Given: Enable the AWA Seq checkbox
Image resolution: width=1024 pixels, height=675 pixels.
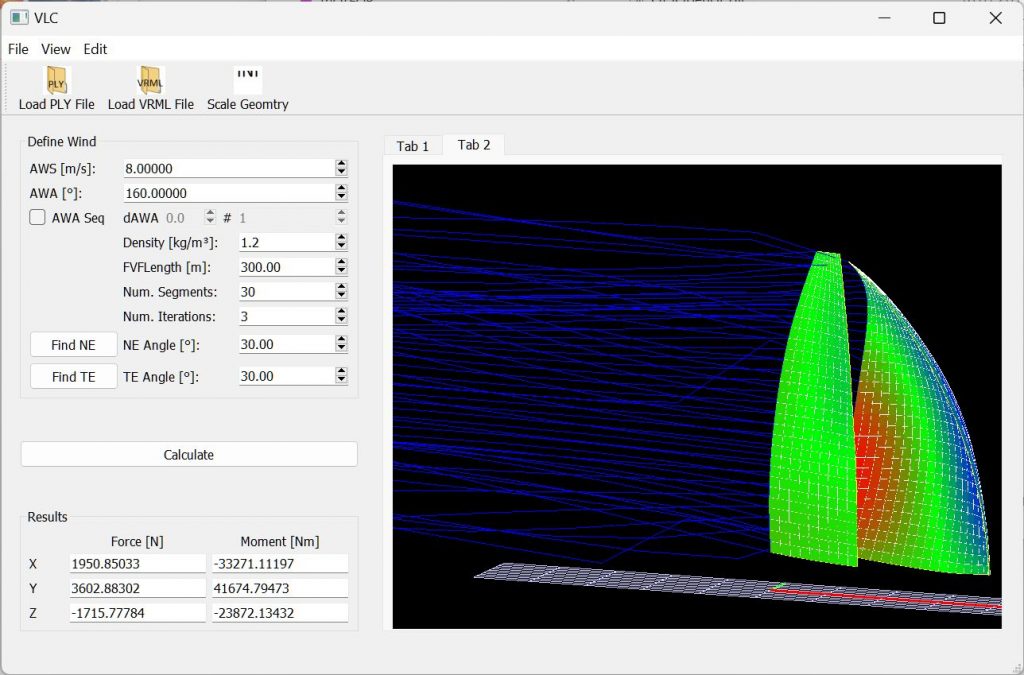Looking at the screenshot, I should [37, 217].
